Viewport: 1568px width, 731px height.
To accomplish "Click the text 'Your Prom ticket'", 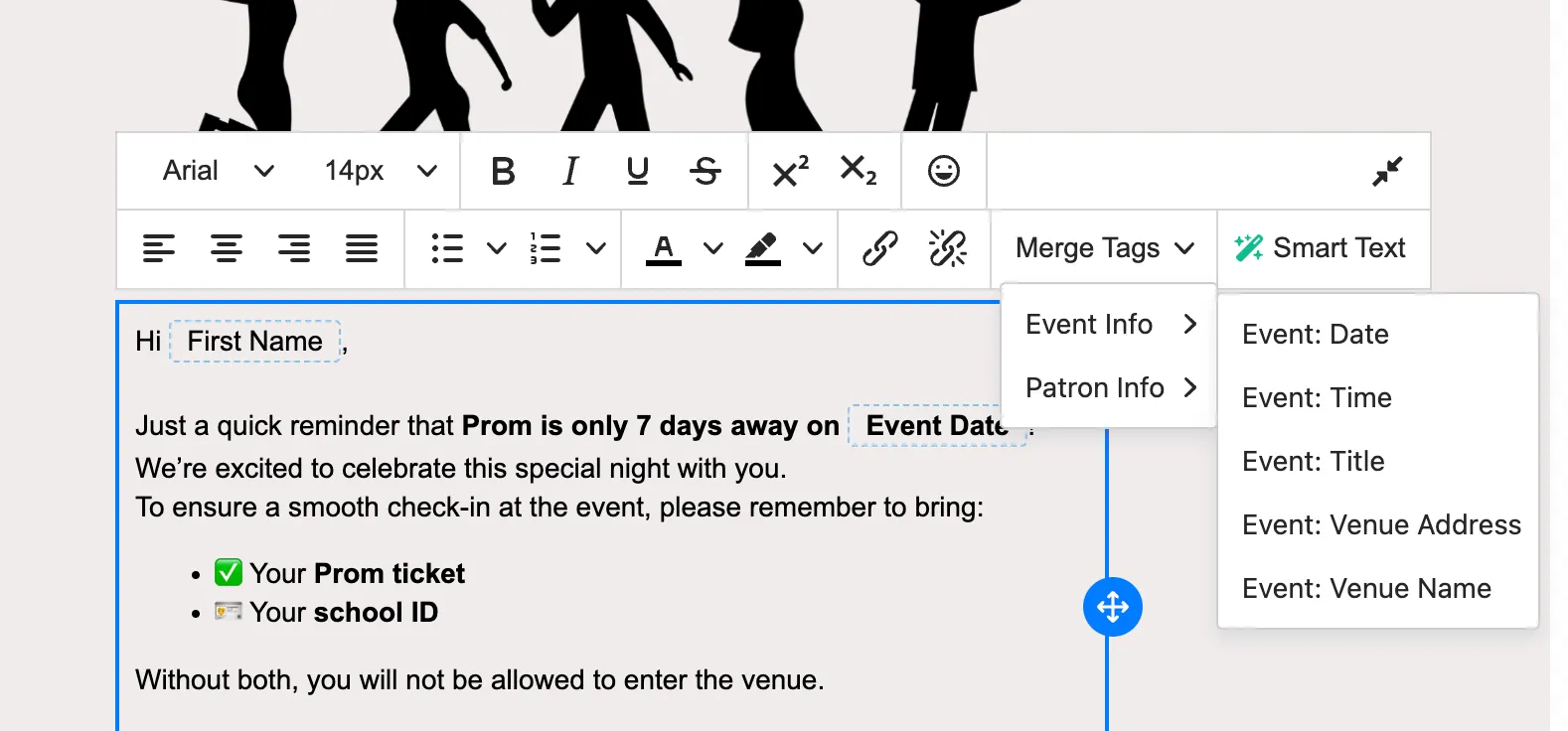I will click(x=358, y=573).
